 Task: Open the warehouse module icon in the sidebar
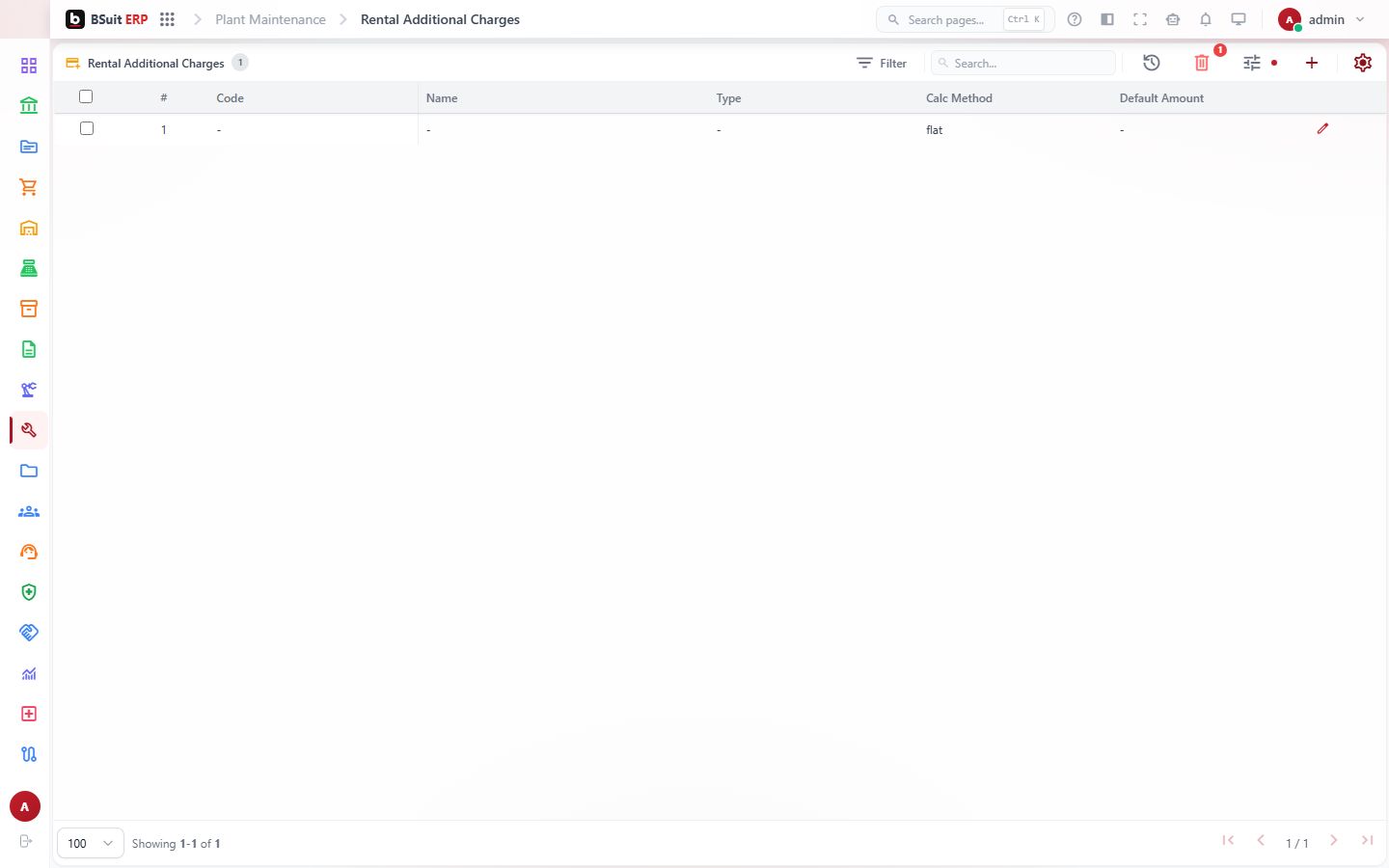tap(29, 228)
